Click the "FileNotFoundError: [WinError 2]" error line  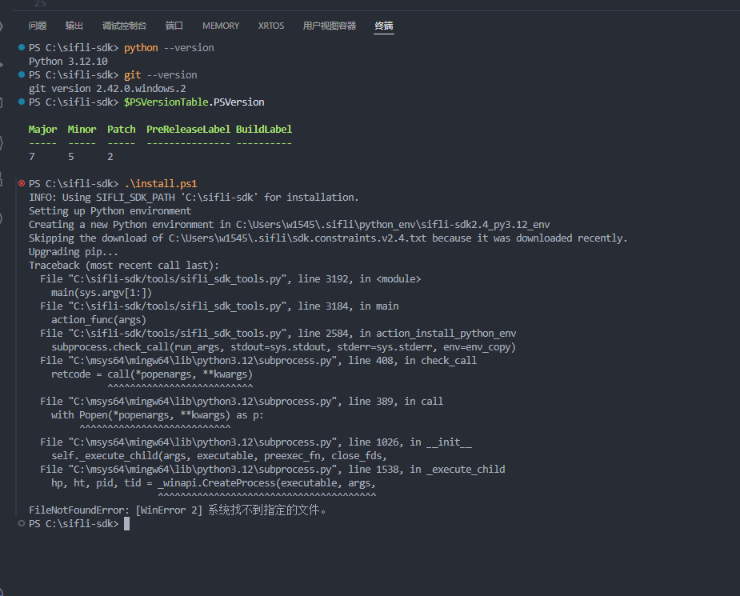coord(177,510)
